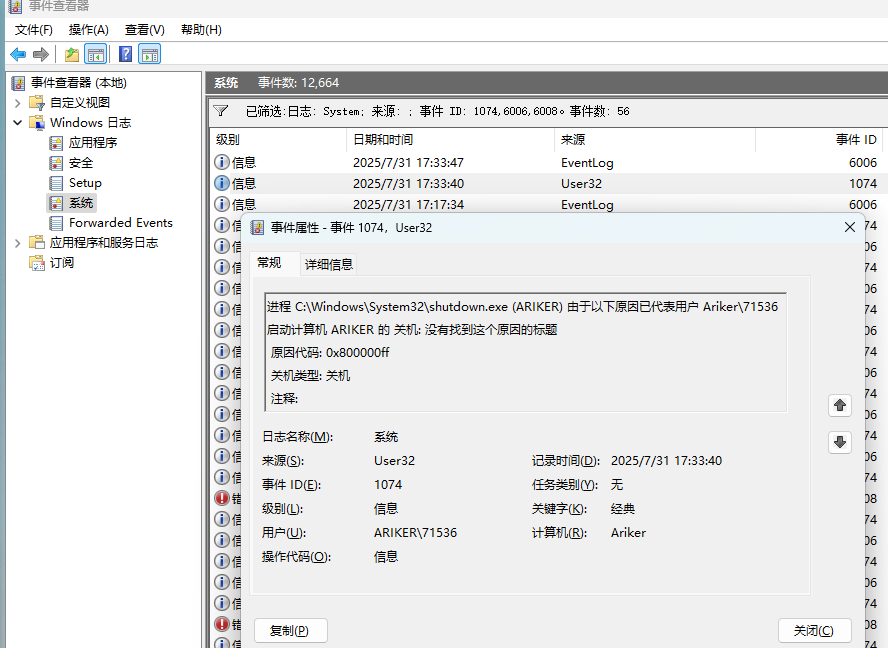
Task: Select 事件查看器 (本地) root node
Action: point(79,83)
